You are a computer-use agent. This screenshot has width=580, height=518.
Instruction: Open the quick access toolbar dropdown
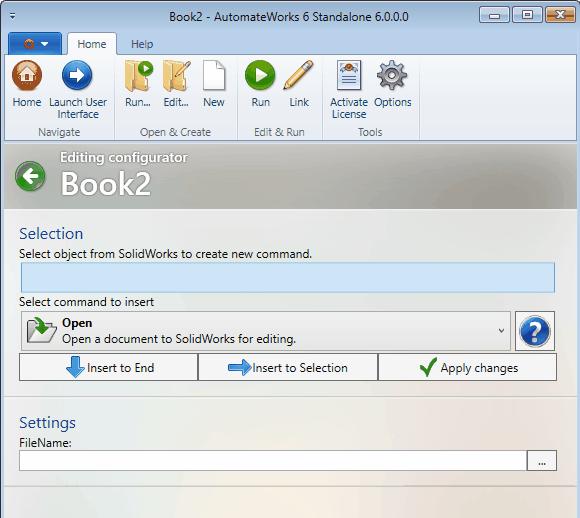coord(13,16)
